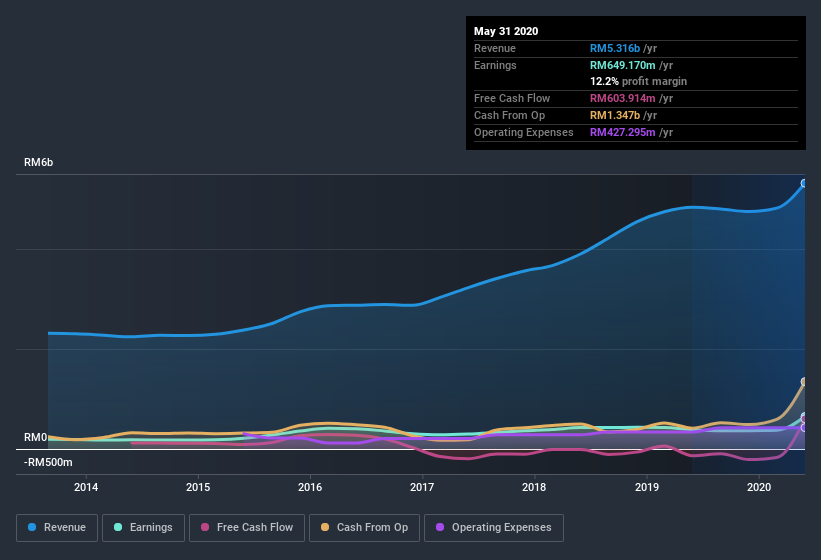Click the RM649.170m earnings value in tooltip
821x560 pixels.
623,65
